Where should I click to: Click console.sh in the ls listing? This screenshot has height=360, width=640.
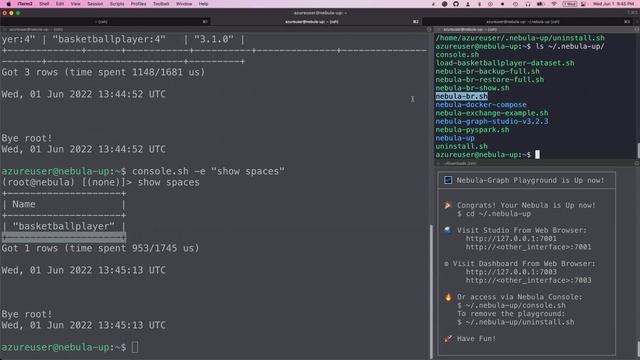pos(457,55)
